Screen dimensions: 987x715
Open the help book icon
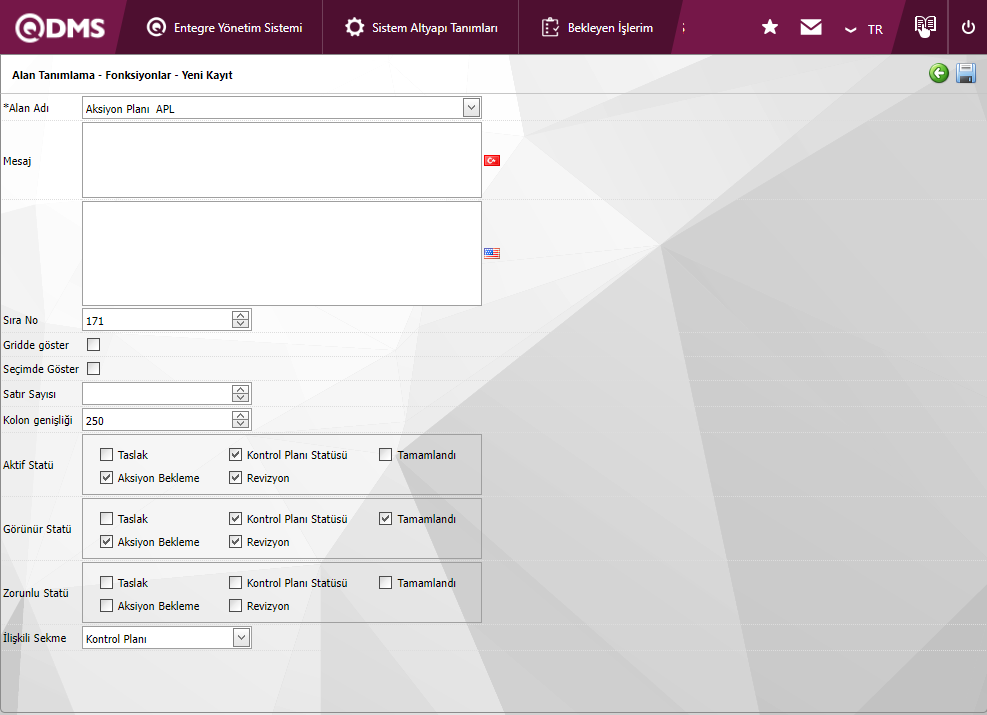[925, 27]
